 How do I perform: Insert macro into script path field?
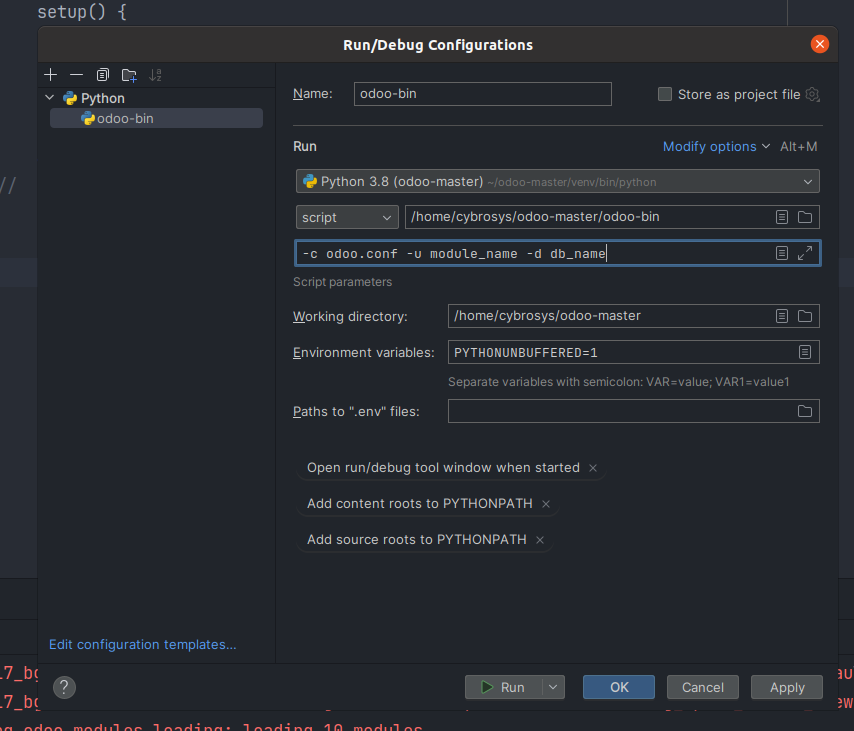pyautogui.click(x=782, y=217)
